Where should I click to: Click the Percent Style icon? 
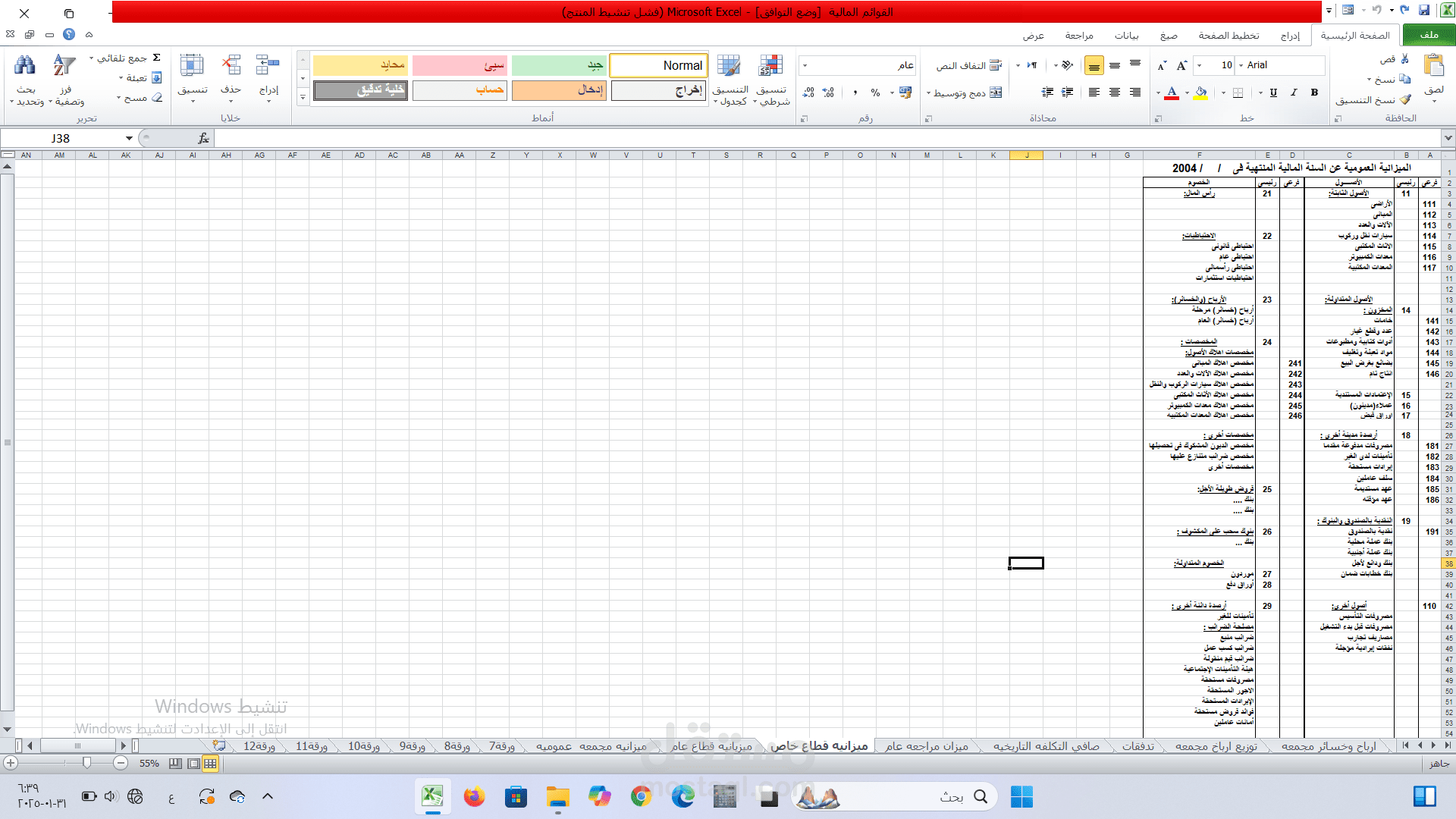875,93
